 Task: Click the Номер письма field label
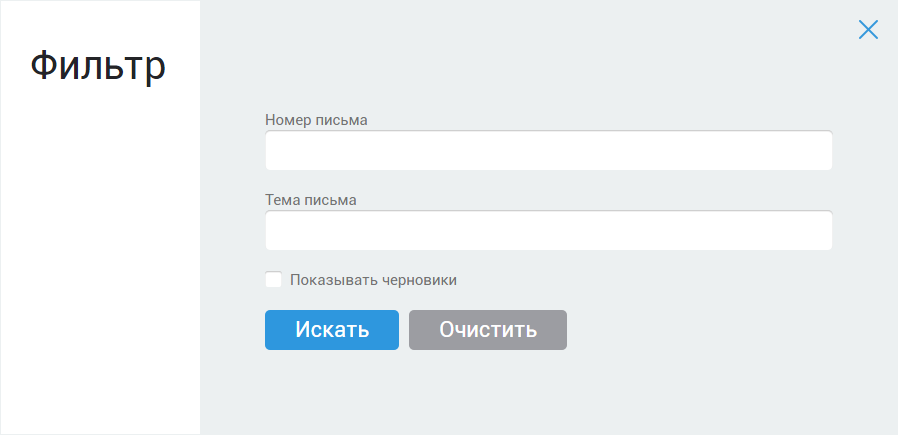click(316, 120)
